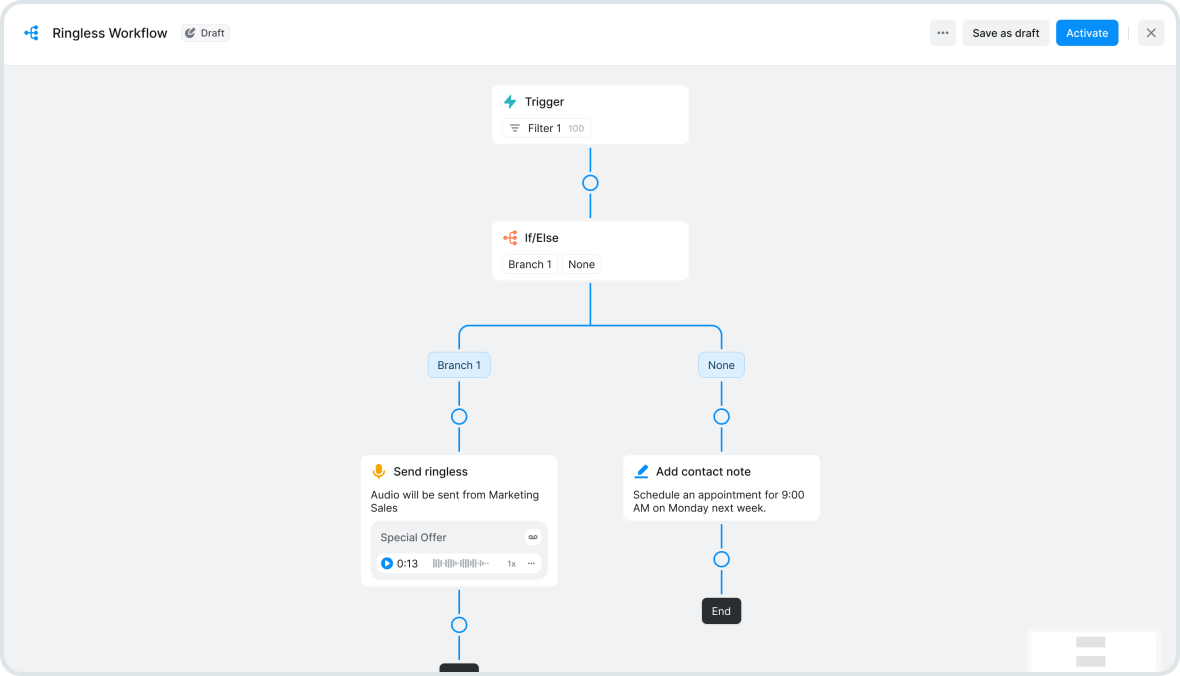Click the 0:13 audio duration
This screenshot has height=676, width=1180.
pyautogui.click(x=407, y=563)
